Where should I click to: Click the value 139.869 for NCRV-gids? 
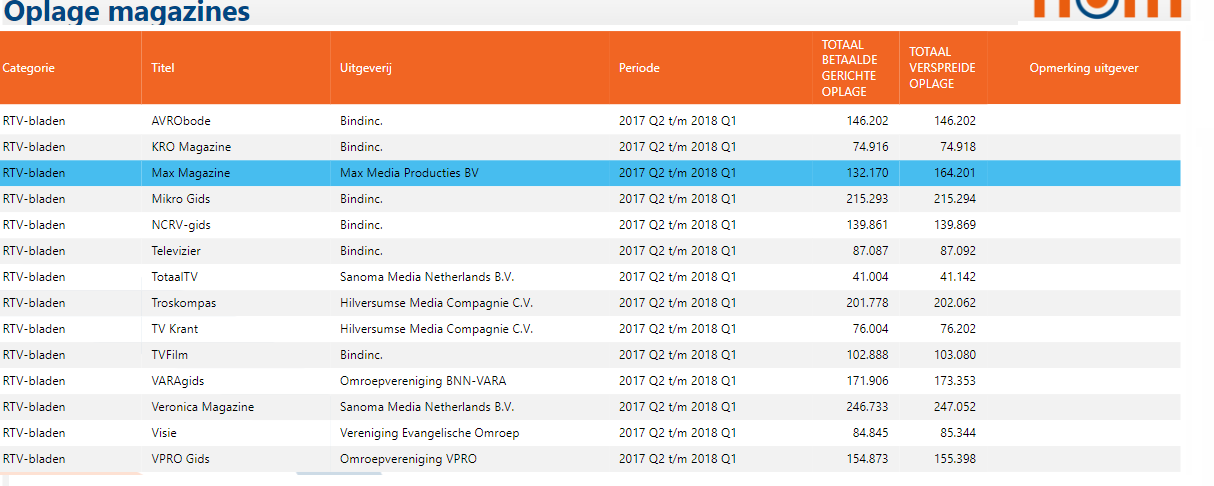pyautogui.click(x=954, y=225)
